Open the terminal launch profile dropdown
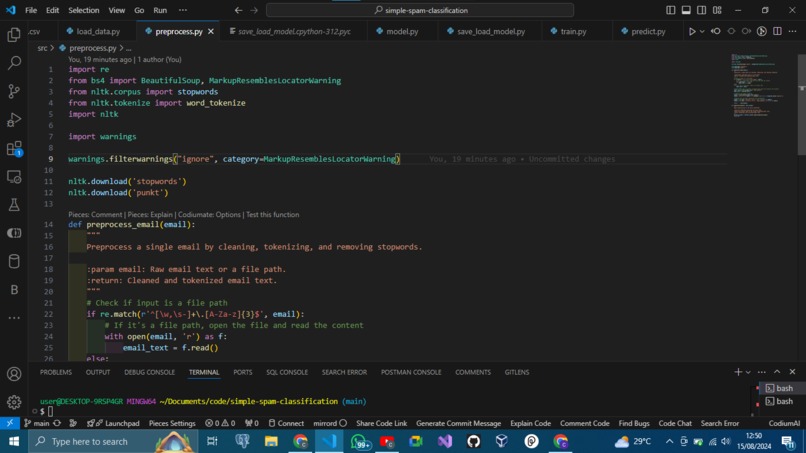This screenshot has height=453, width=806. [x=748, y=372]
